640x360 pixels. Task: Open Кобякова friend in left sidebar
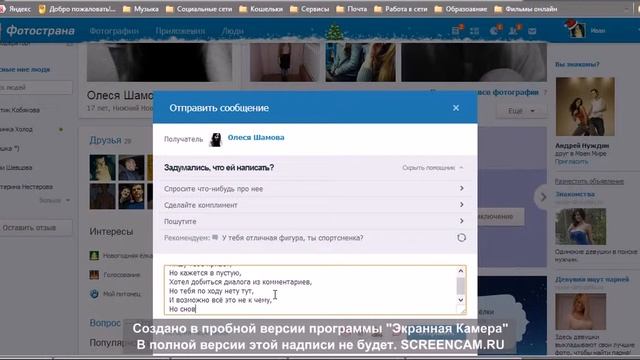tap(20, 110)
